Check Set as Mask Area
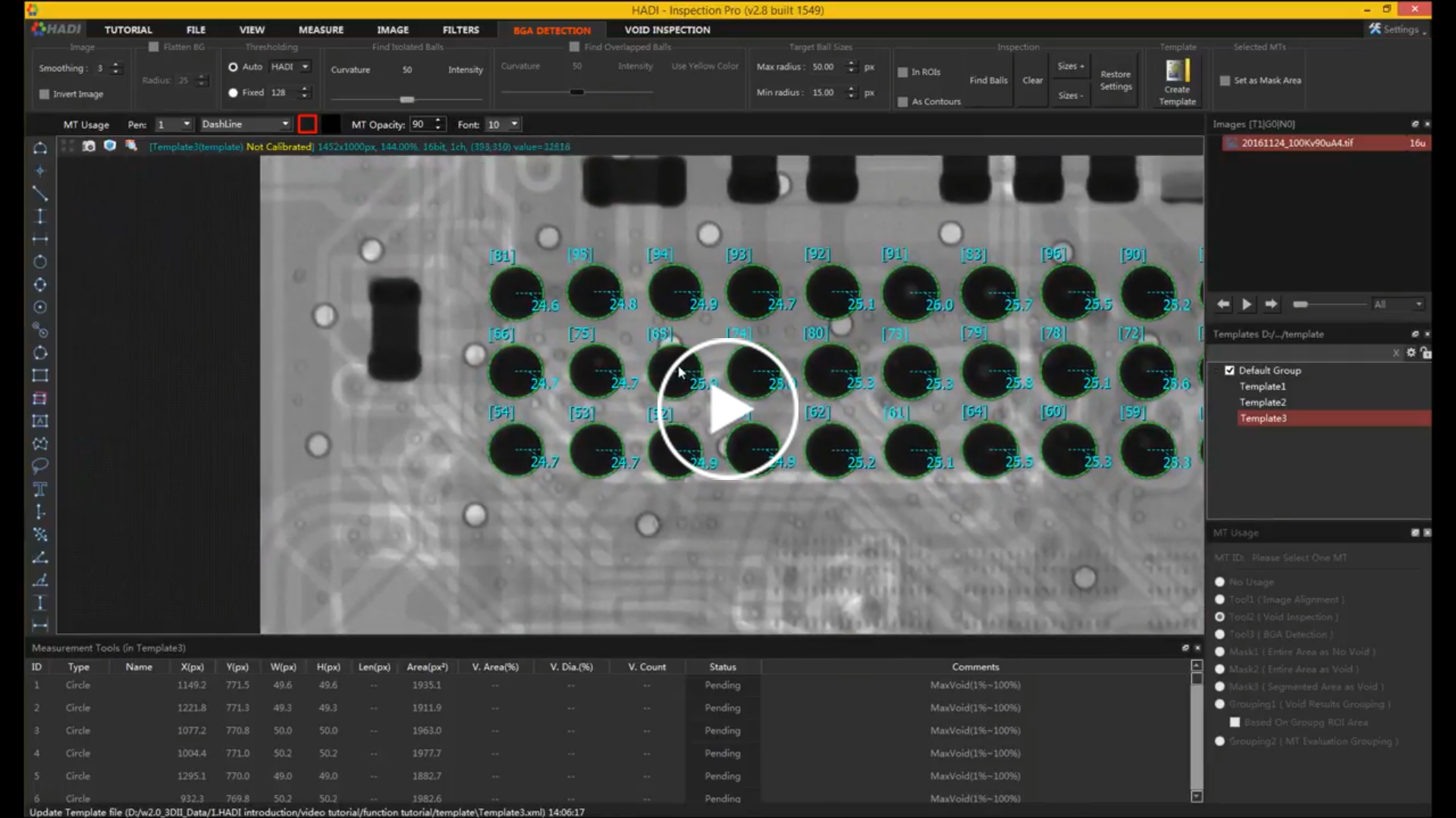 coord(1225,80)
